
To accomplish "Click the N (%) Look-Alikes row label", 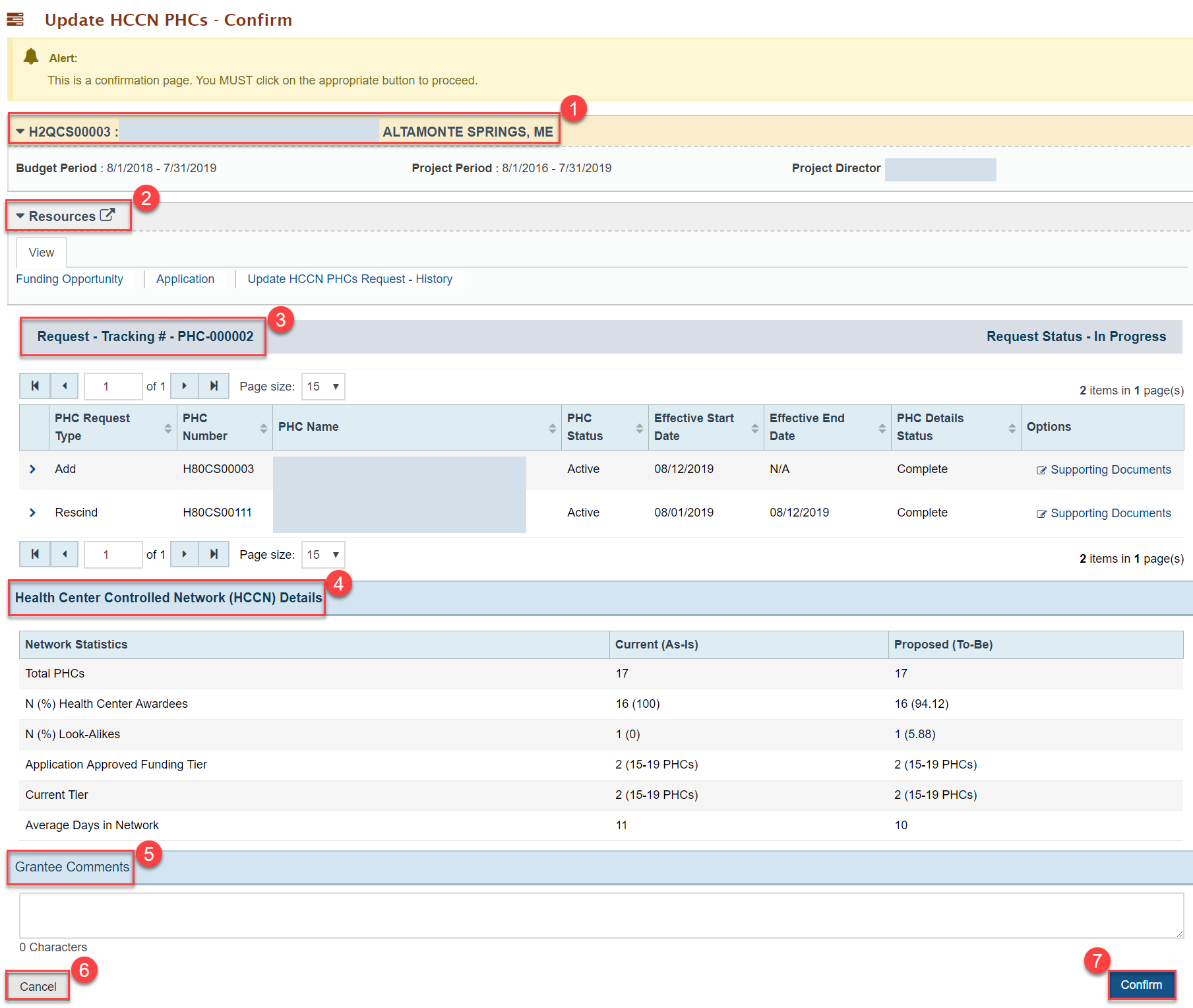I will 73,734.
